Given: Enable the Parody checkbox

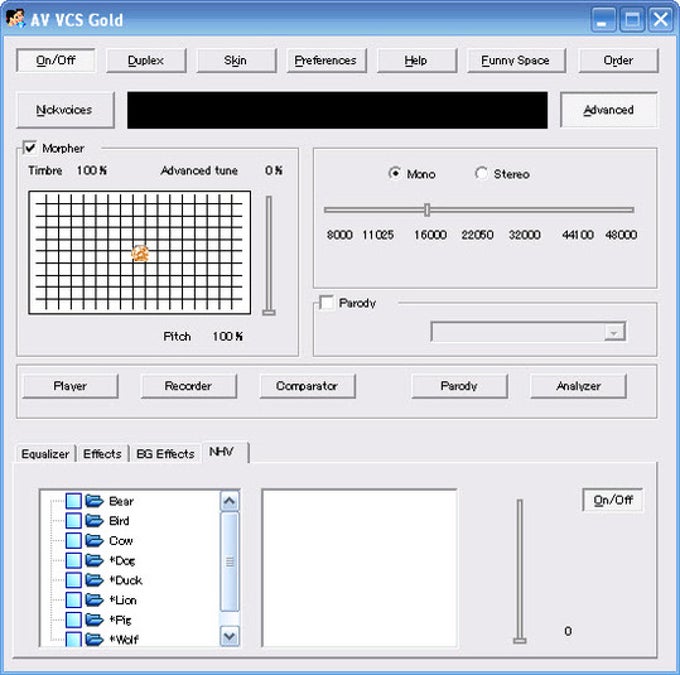Looking at the screenshot, I should 327,302.
